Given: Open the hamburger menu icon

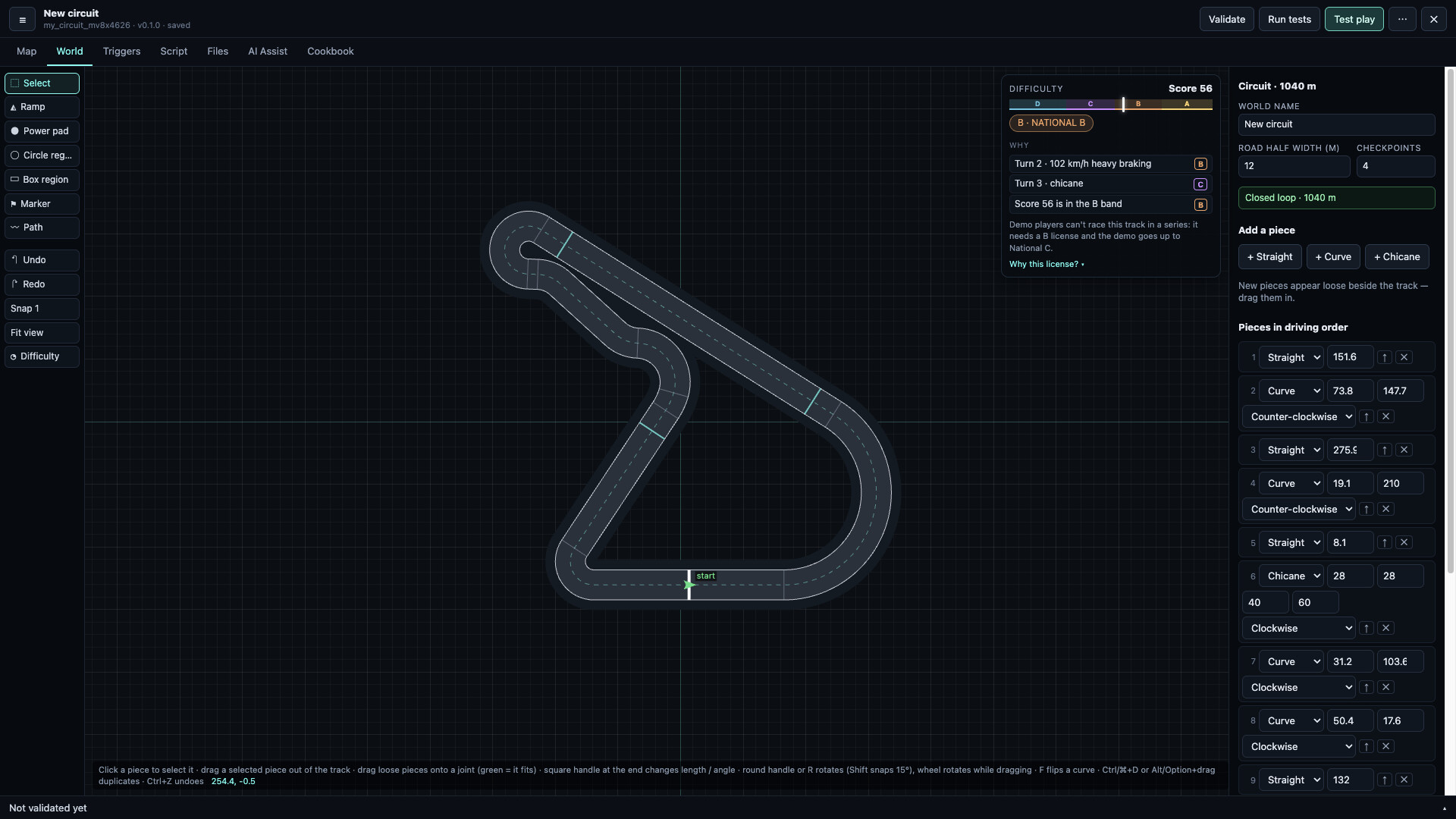Looking at the screenshot, I should 22,20.
